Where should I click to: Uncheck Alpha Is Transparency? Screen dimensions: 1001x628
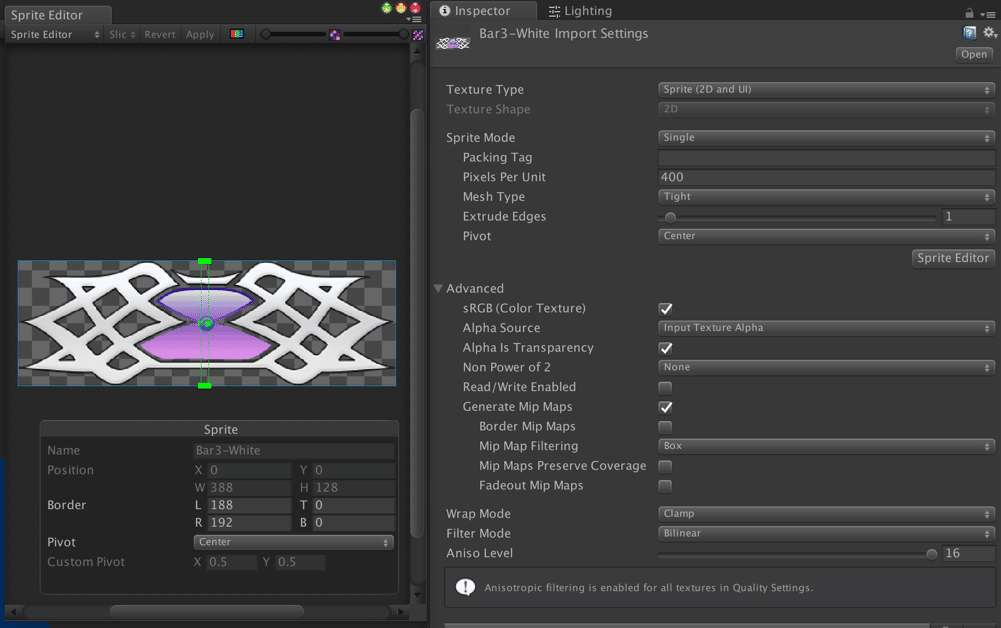coord(665,347)
